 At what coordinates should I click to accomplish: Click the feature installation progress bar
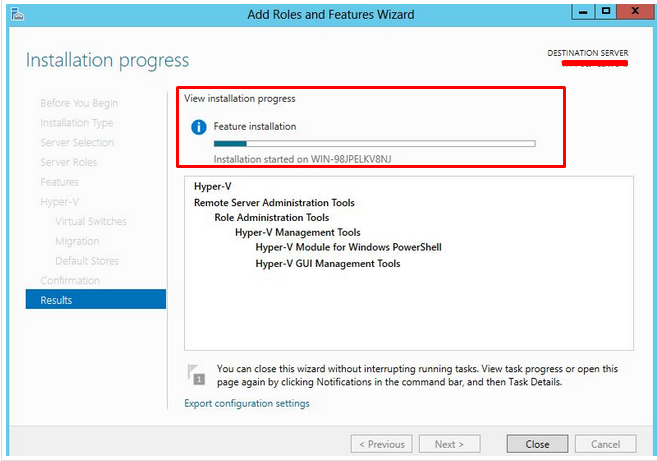coord(375,144)
